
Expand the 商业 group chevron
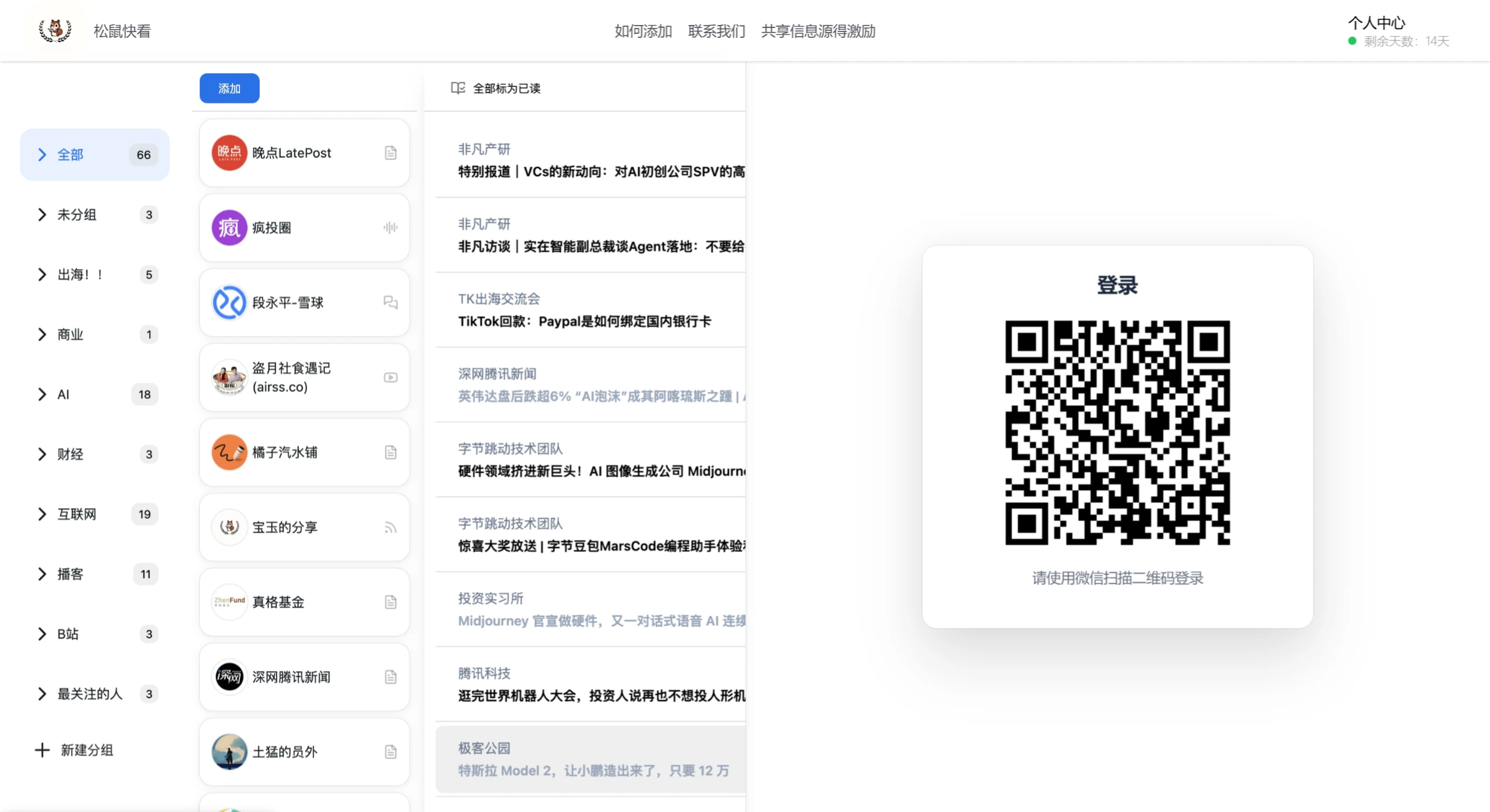[x=42, y=334]
